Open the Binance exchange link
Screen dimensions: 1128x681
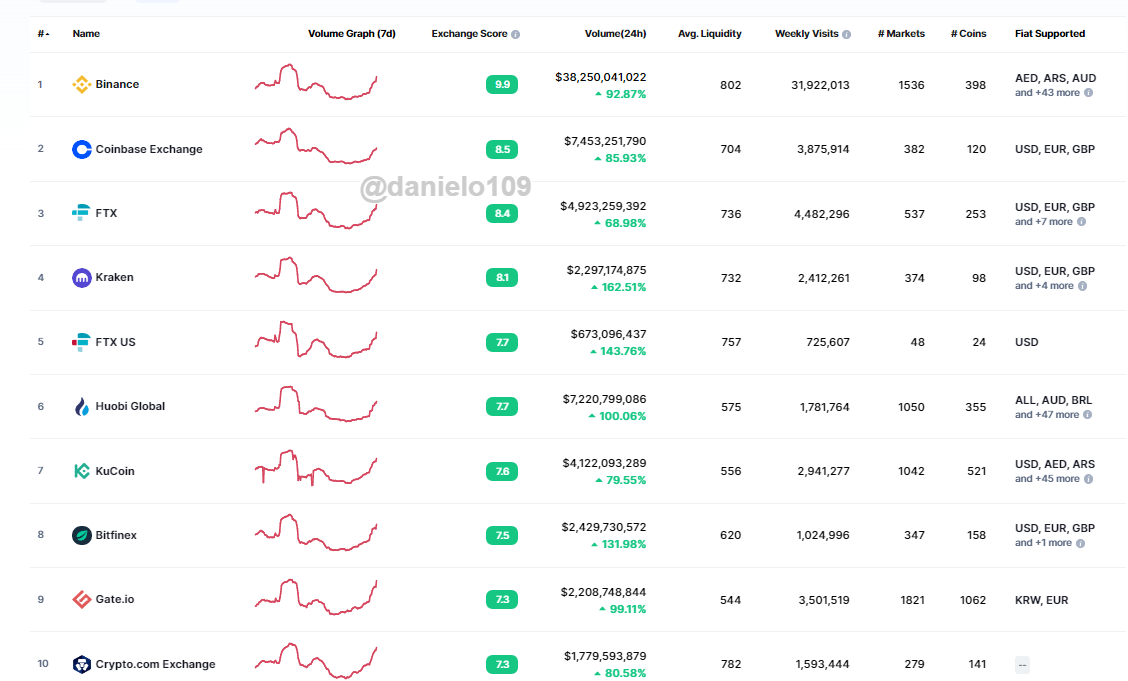(117, 84)
